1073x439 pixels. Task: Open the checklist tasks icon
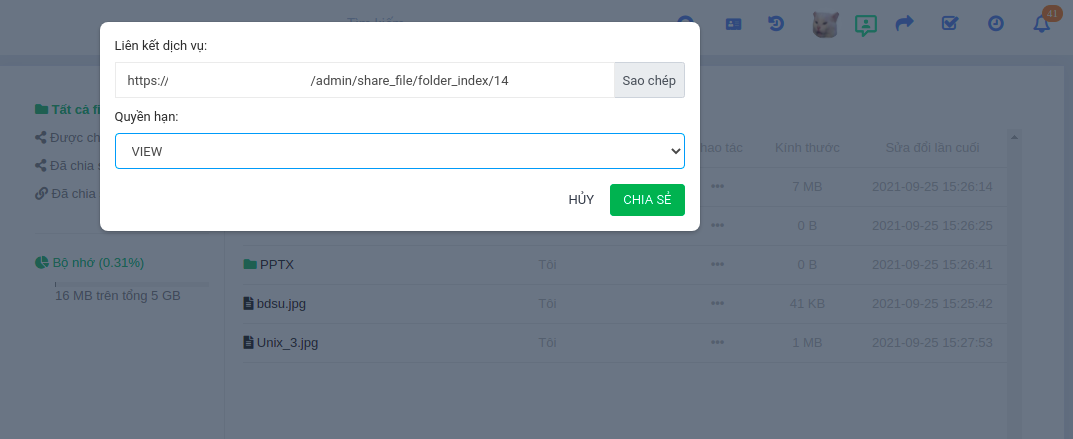click(950, 23)
